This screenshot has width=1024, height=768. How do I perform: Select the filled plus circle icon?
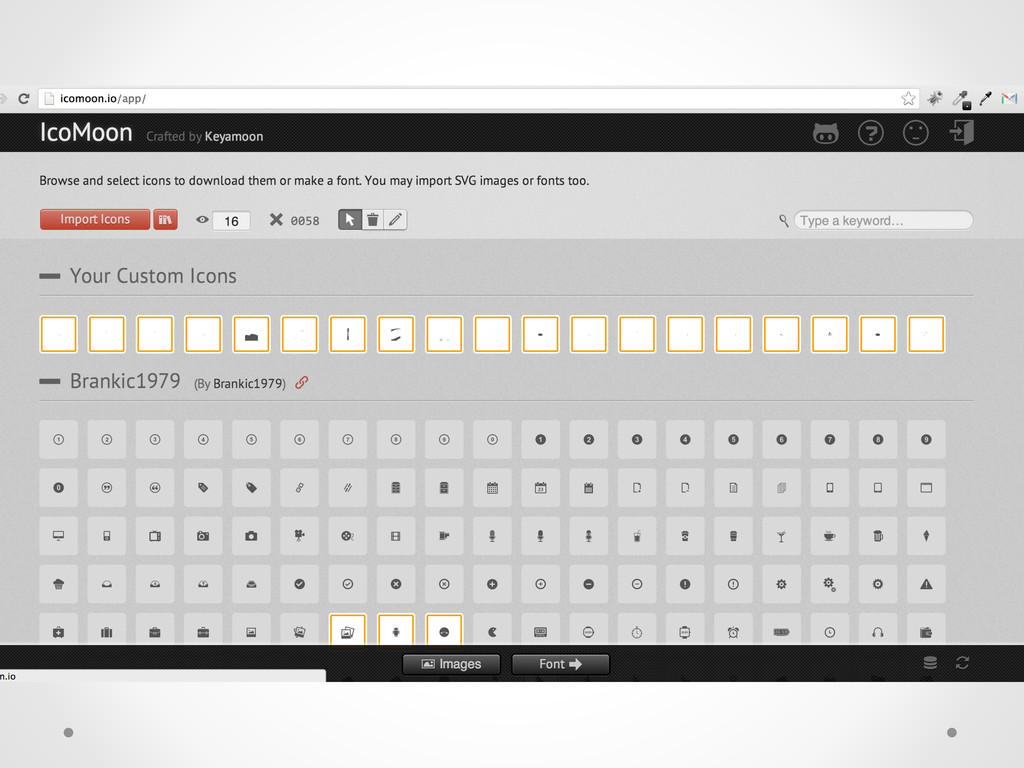point(492,584)
